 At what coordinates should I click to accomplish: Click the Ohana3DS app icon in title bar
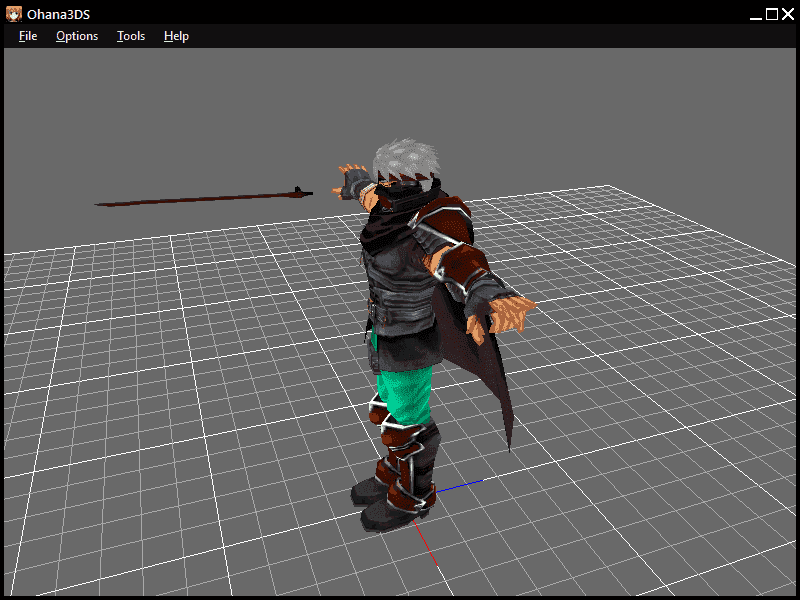[x=14, y=14]
